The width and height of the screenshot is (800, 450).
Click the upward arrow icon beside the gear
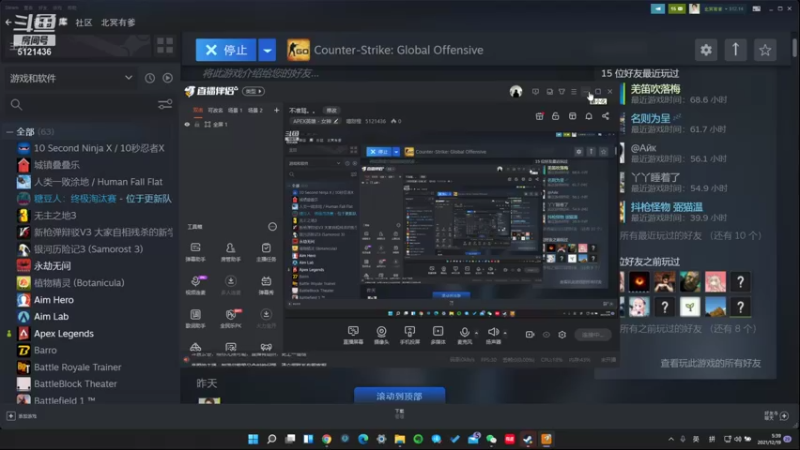pos(735,50)
